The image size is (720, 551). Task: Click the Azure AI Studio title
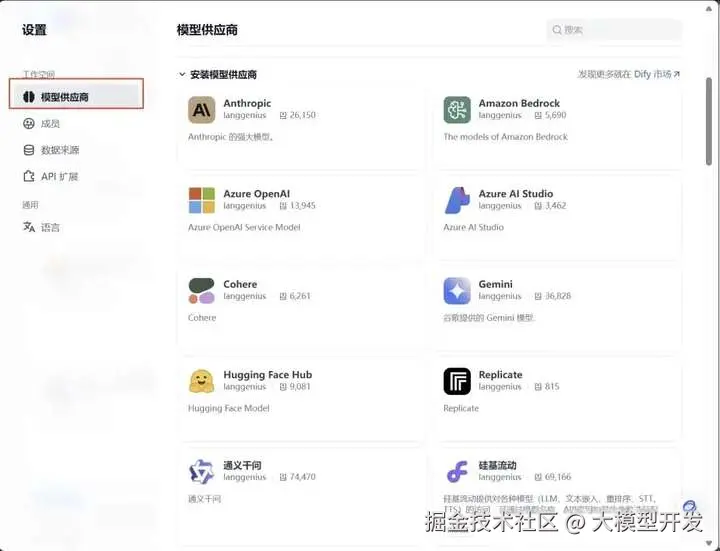pos(516,194)
